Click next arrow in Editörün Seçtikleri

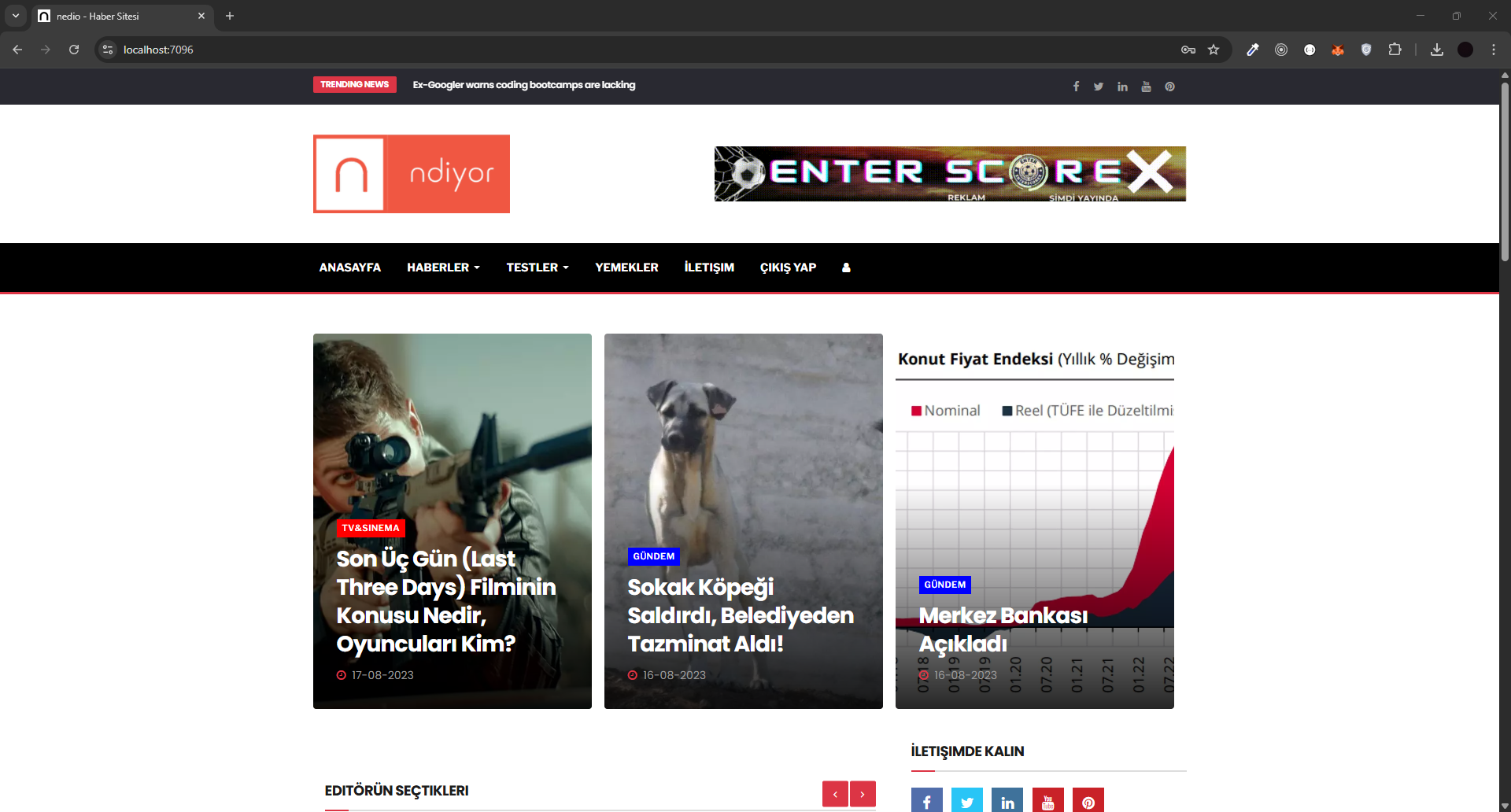point(863,794)
